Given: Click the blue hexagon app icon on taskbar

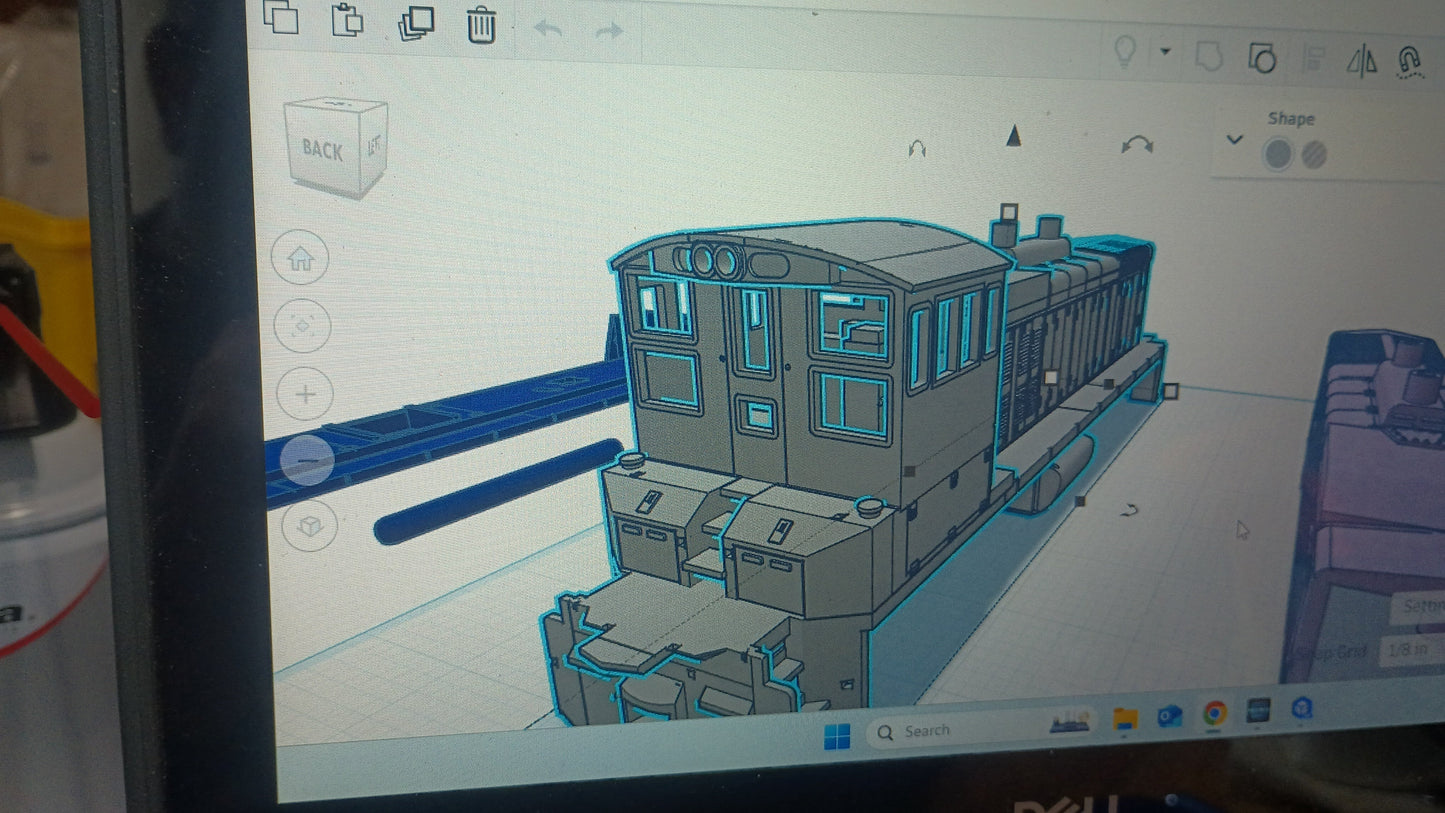Looking at the screenshot, I should pos(1301,709).
